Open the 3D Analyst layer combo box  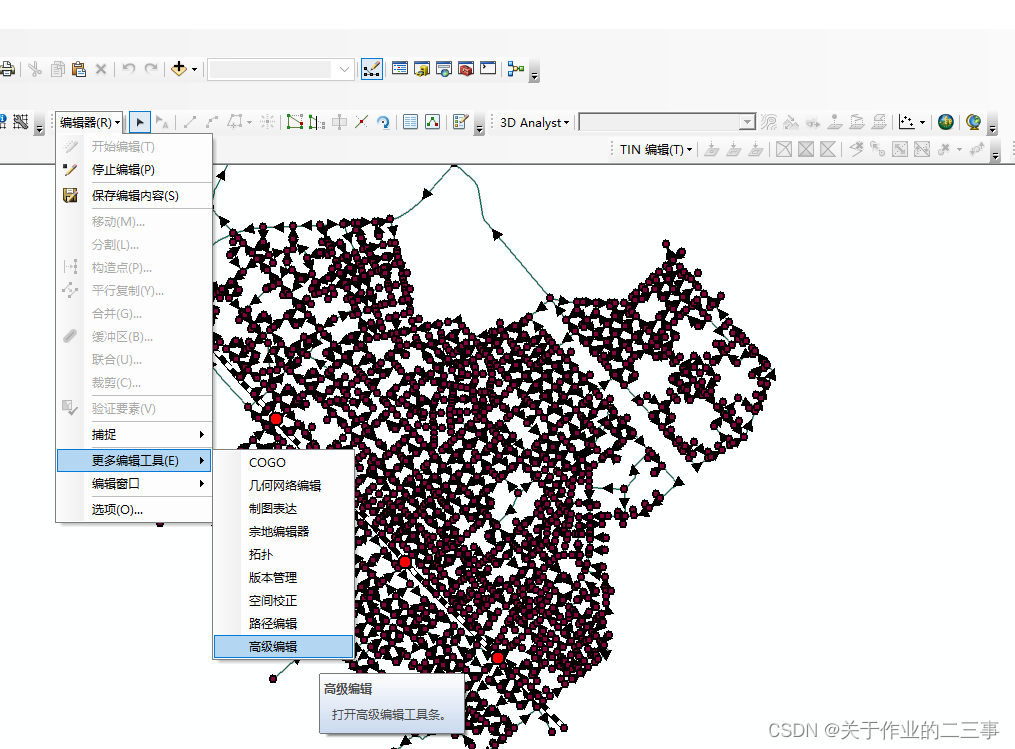[667, 122]
